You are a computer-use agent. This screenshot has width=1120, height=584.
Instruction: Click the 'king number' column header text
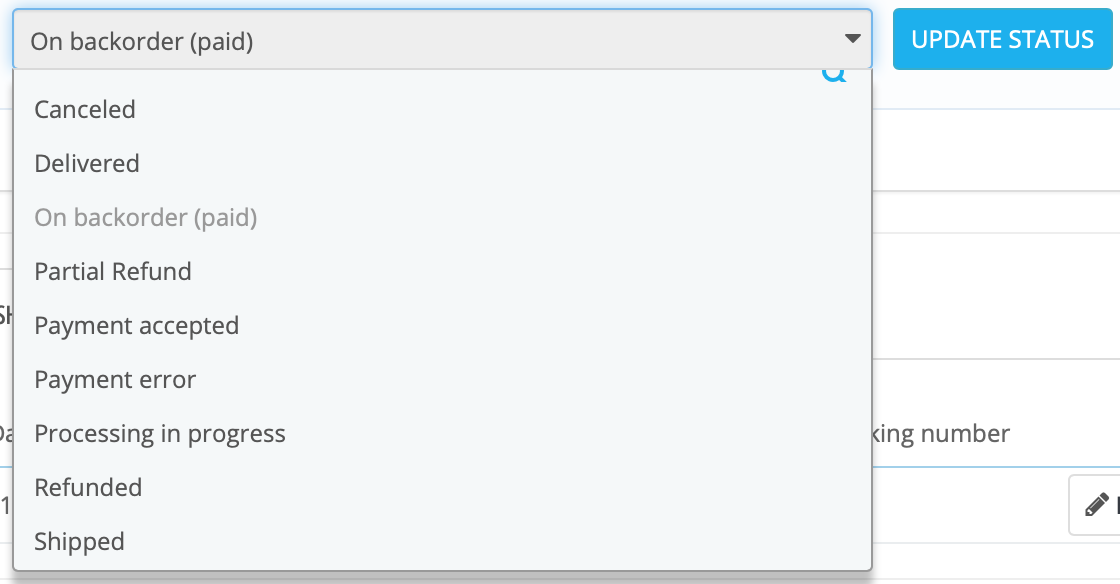tap(940, 434)
